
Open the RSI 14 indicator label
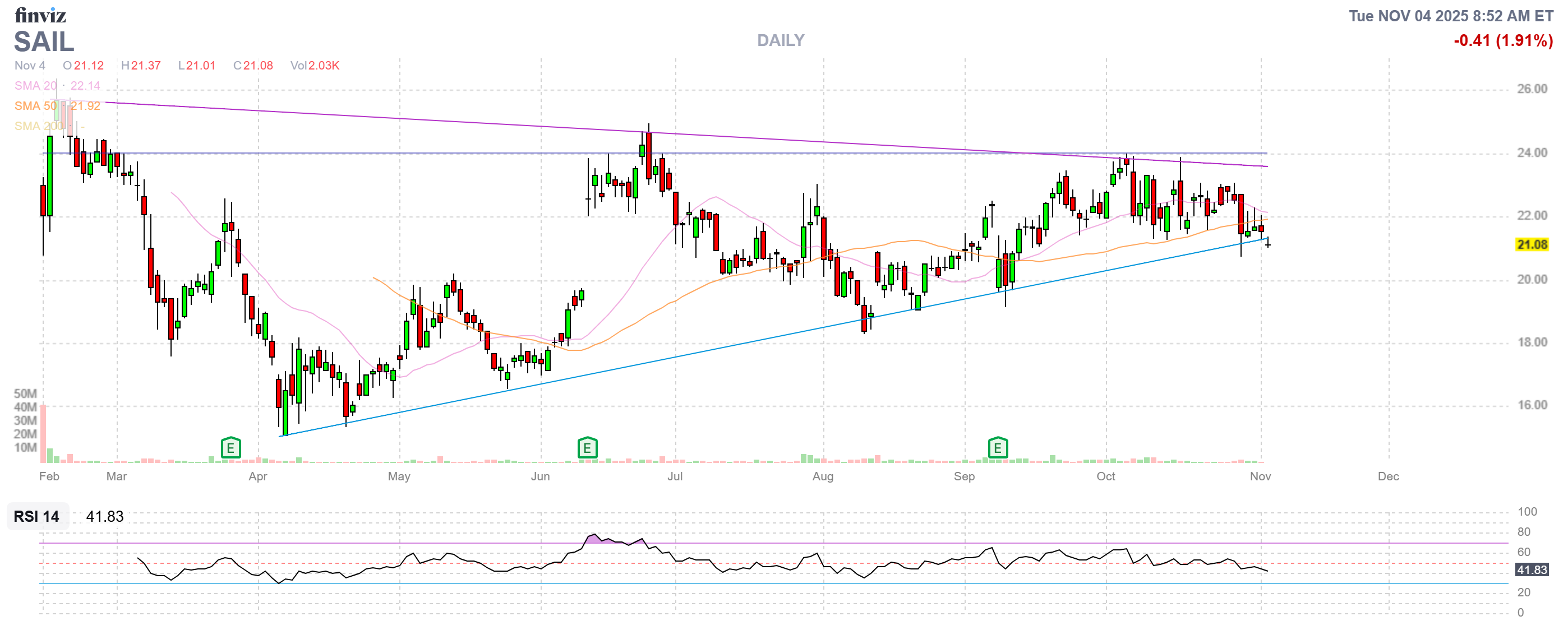(36, 516)
